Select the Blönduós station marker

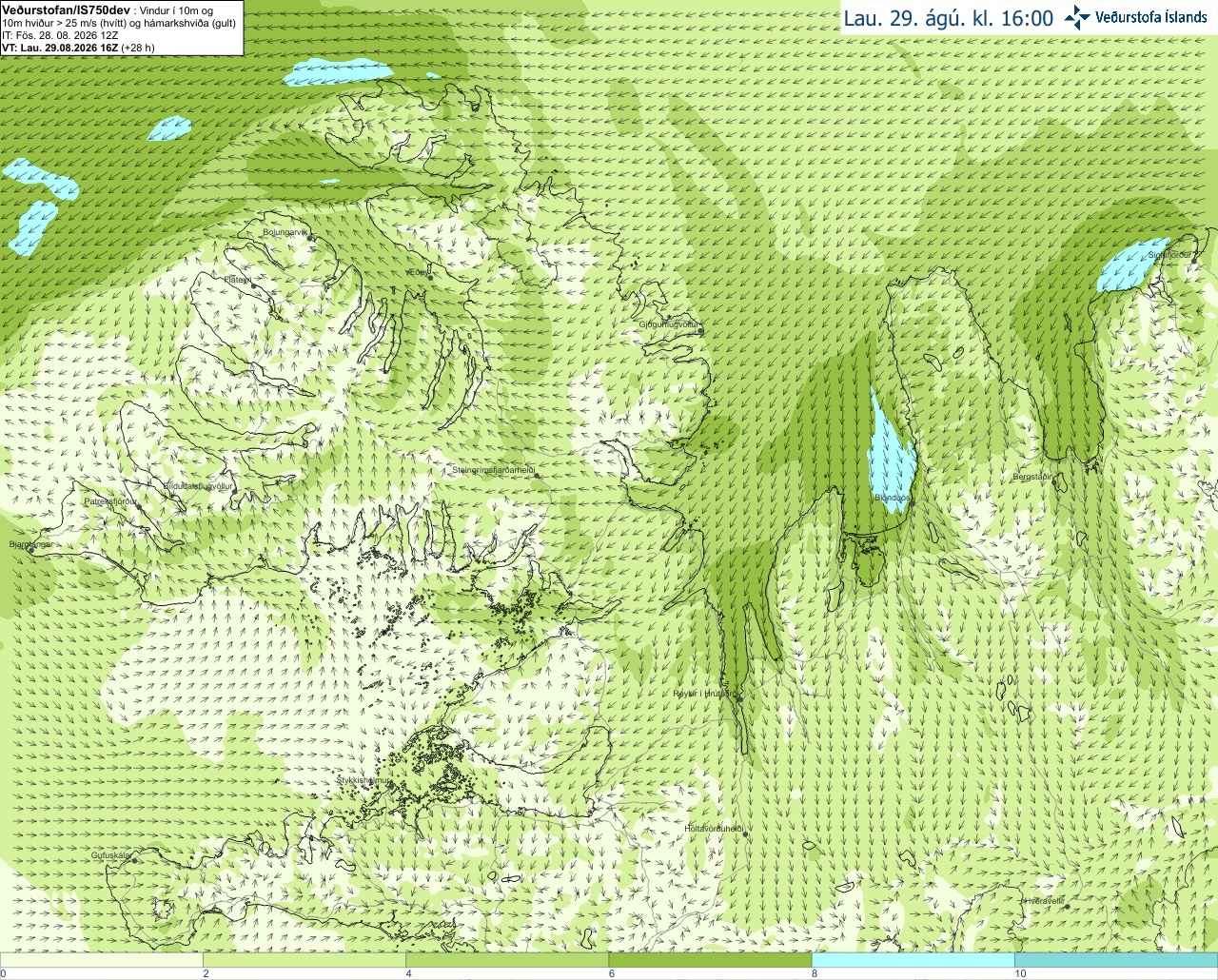coord(911,505)
